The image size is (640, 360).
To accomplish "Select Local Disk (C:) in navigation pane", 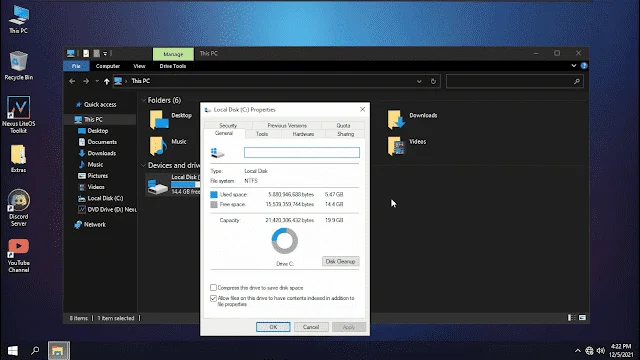I will coord(100,198).
